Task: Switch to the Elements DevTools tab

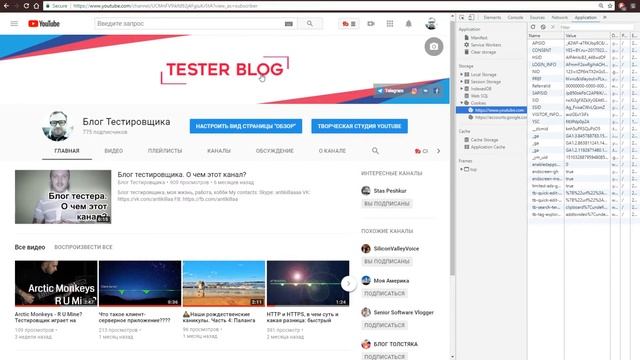Action: 492,18
